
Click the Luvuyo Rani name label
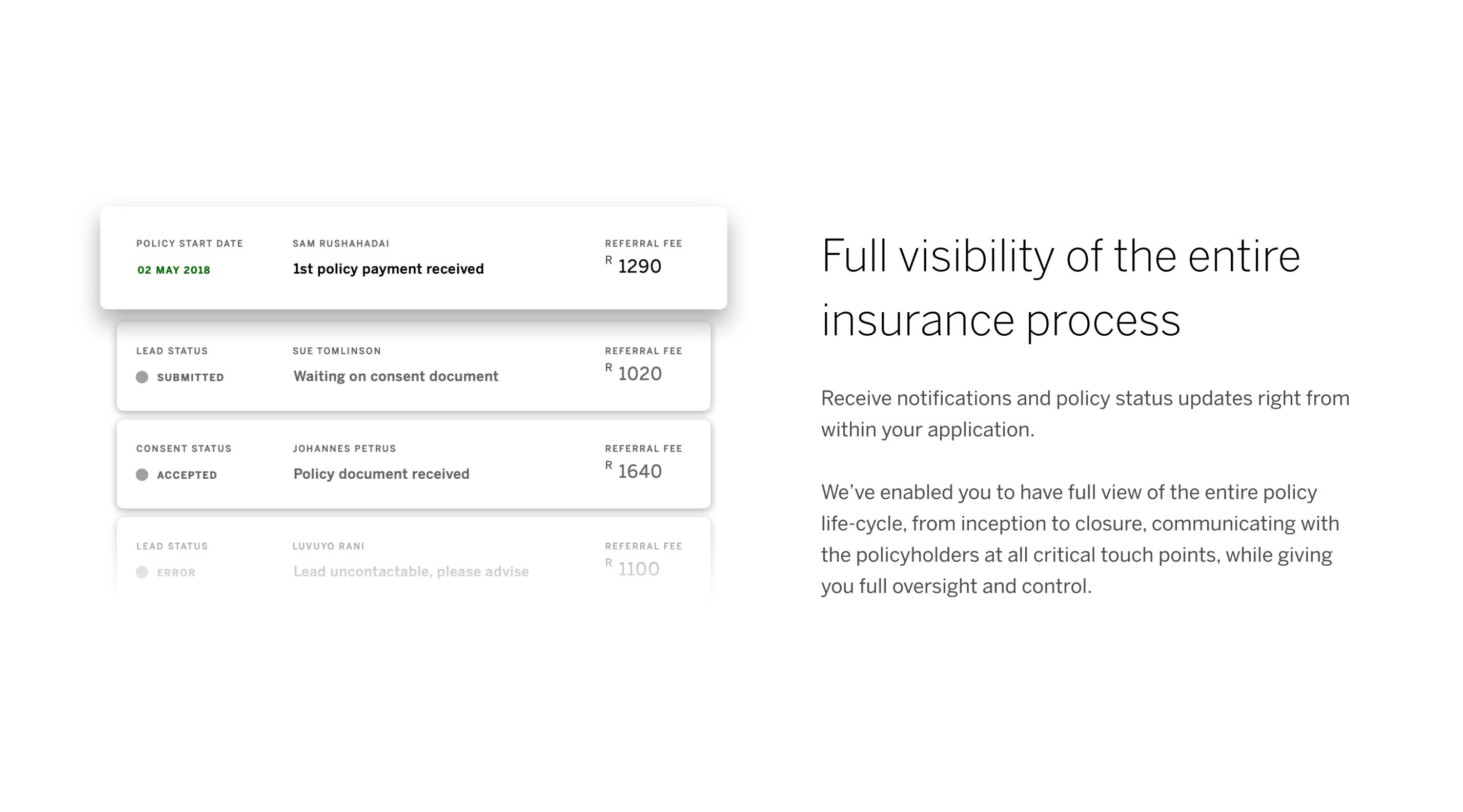pyautogui.click(x=328, y=546)
